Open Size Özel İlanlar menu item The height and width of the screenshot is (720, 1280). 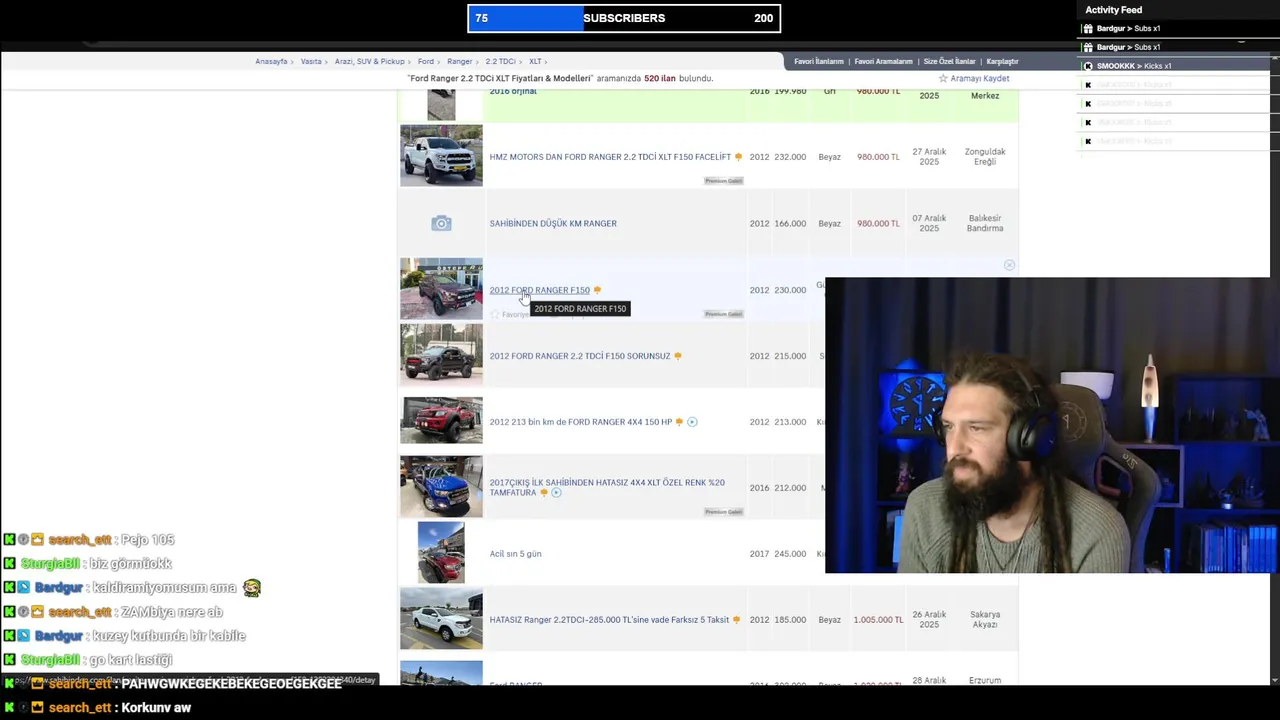click(x=949, y=62)
